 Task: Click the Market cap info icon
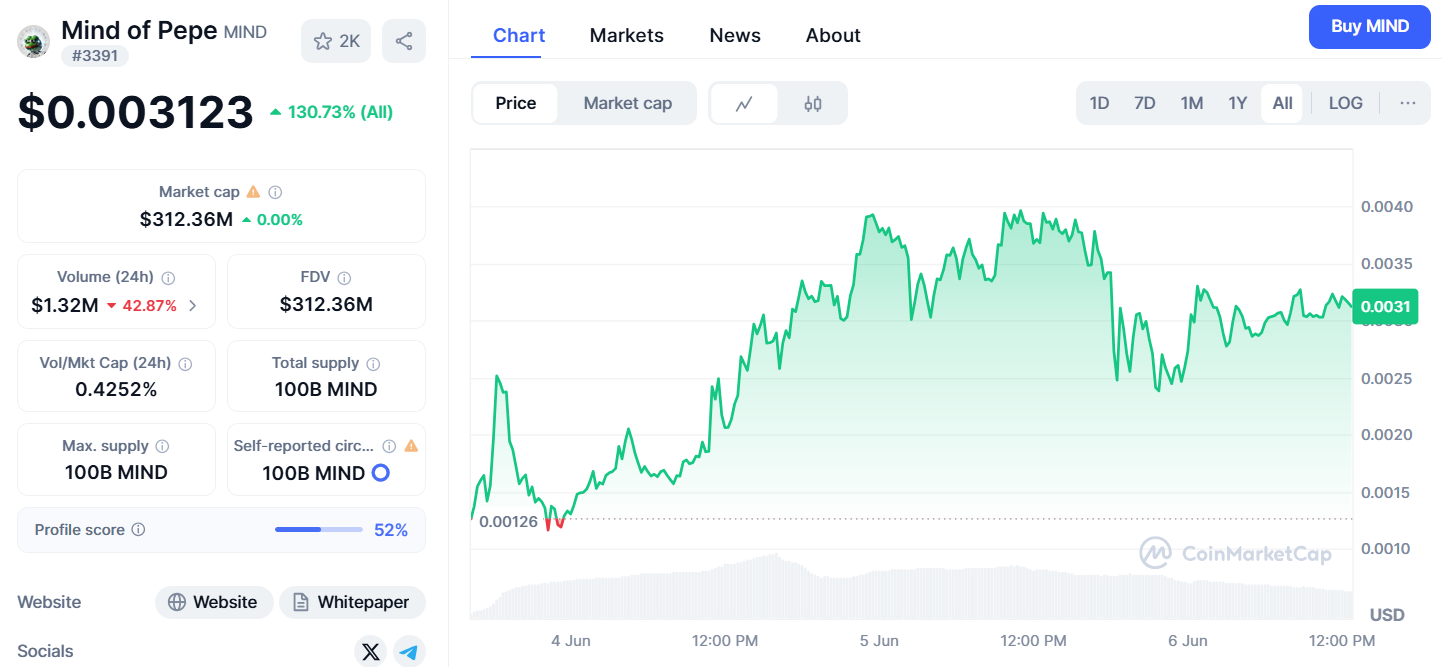275,192
